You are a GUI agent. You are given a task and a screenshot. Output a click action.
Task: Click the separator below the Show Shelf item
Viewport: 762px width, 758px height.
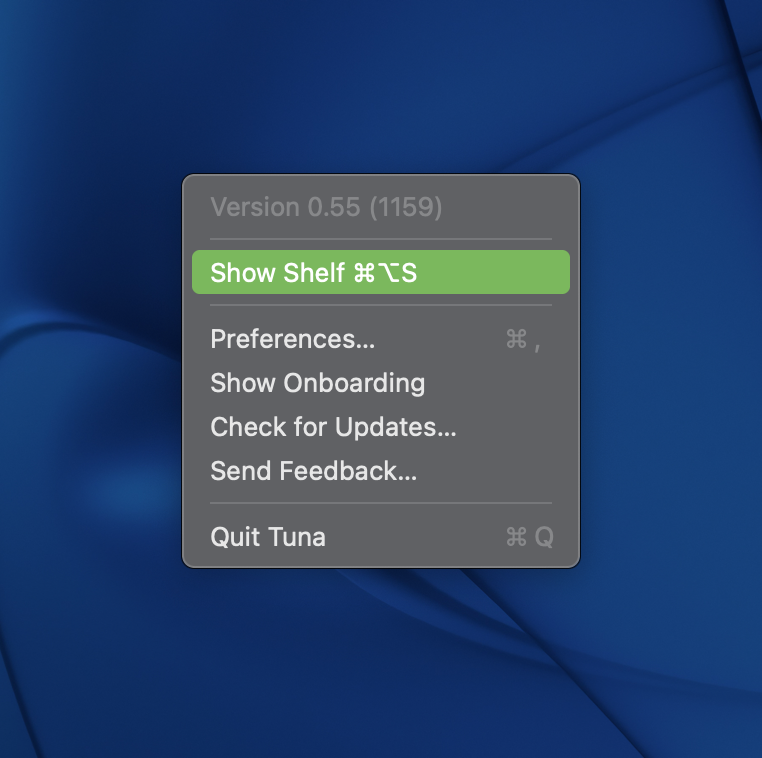pyautogui.click(x=380, y=305)
